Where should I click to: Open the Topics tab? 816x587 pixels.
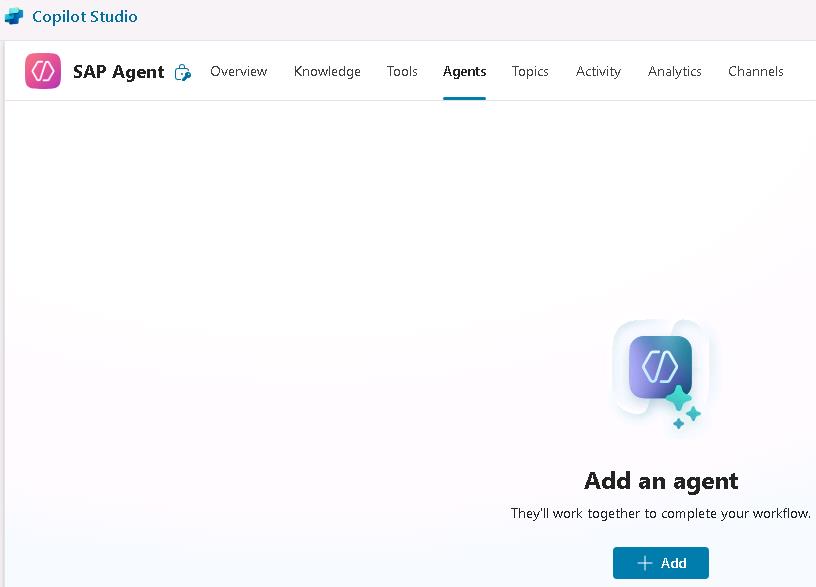[x=530, y=71]
